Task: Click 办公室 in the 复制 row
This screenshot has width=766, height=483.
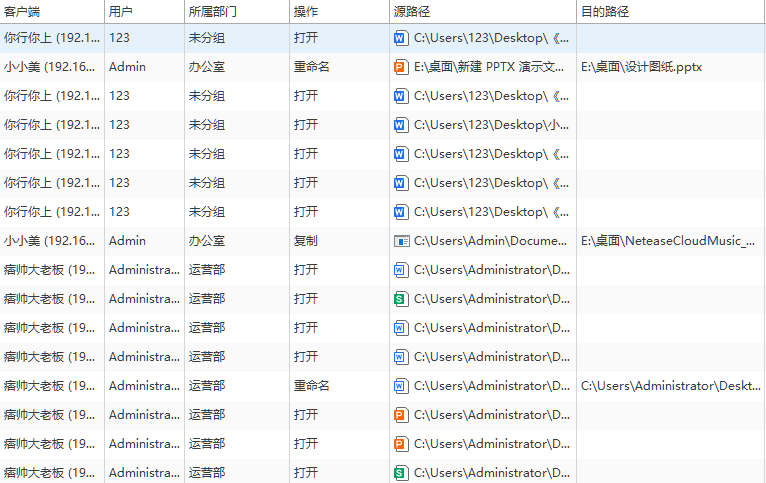Action: point(207,241)
